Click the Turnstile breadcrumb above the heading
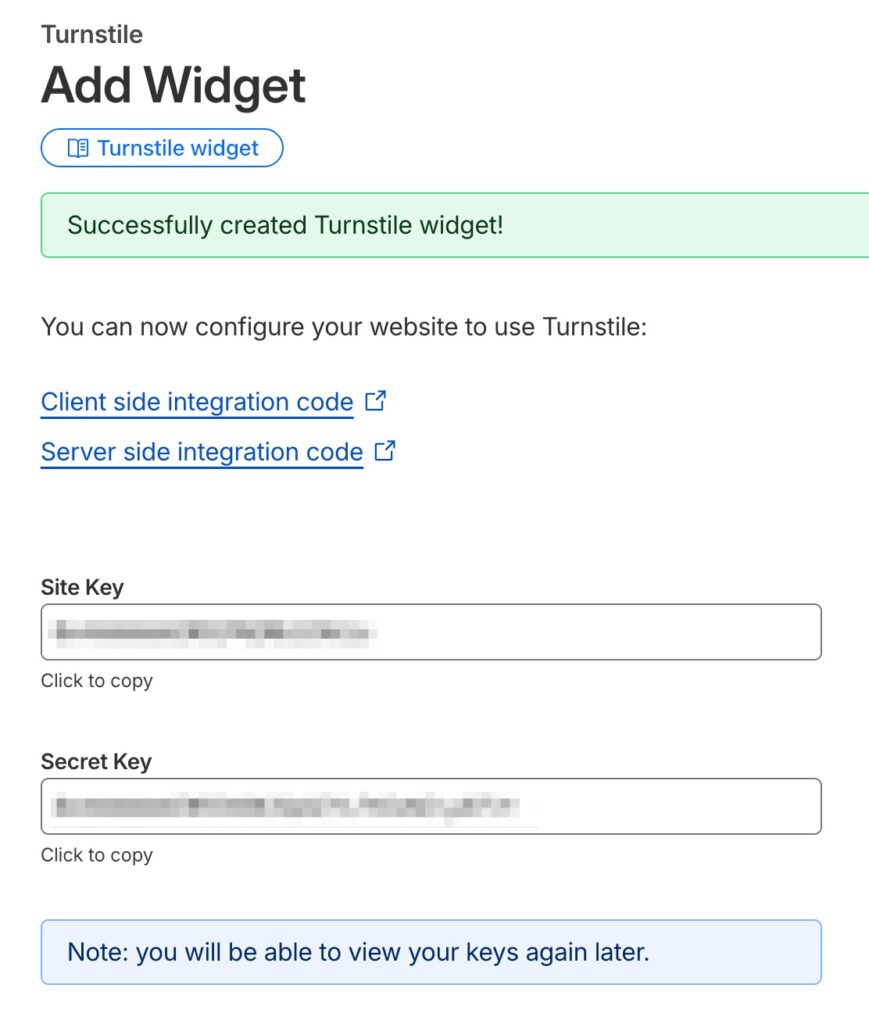The width and height of the screenshot is (869, 1024). (92, 35)
